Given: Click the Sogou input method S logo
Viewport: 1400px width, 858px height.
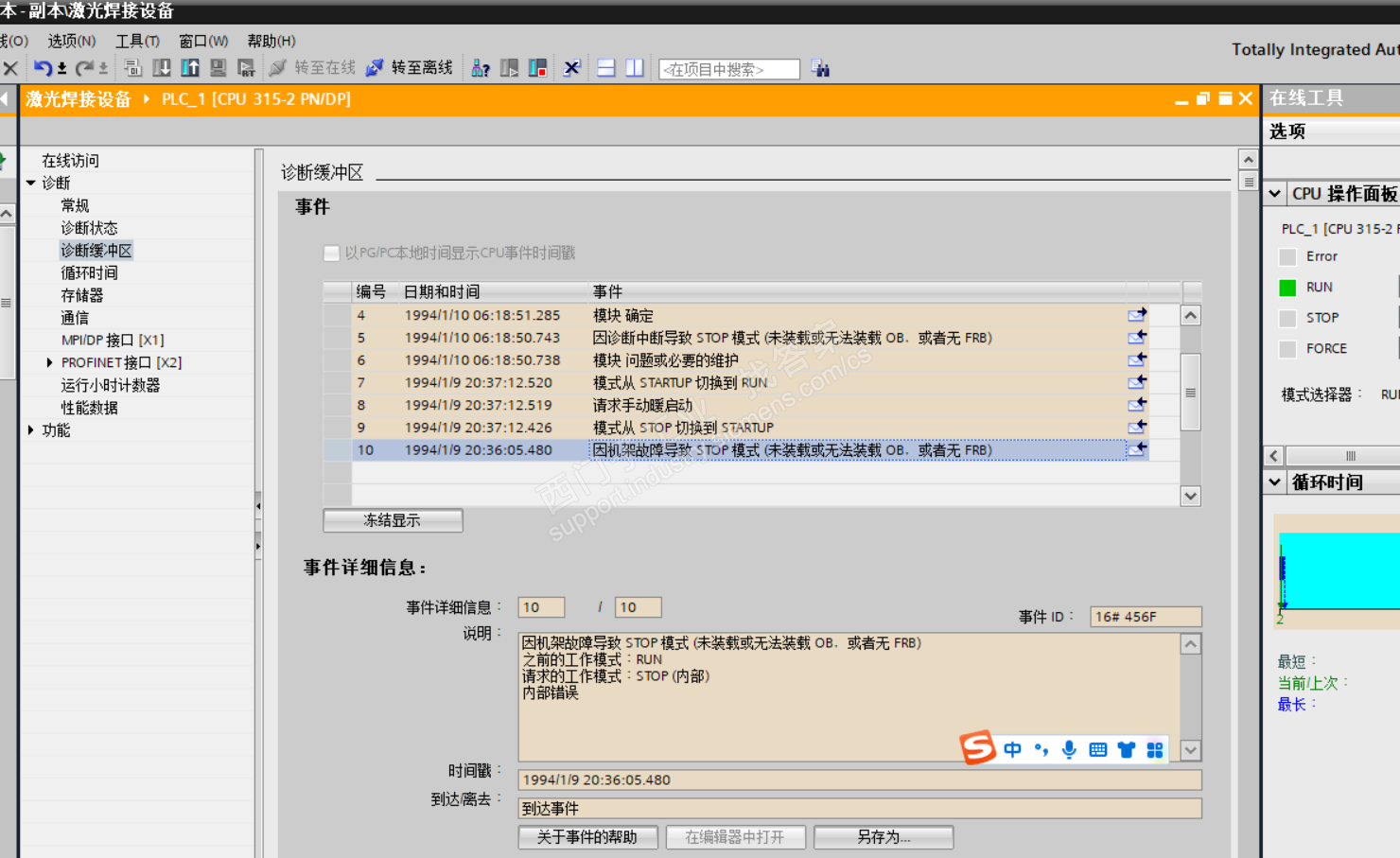Looking at the screenshot, I should [x=978, y=747].
